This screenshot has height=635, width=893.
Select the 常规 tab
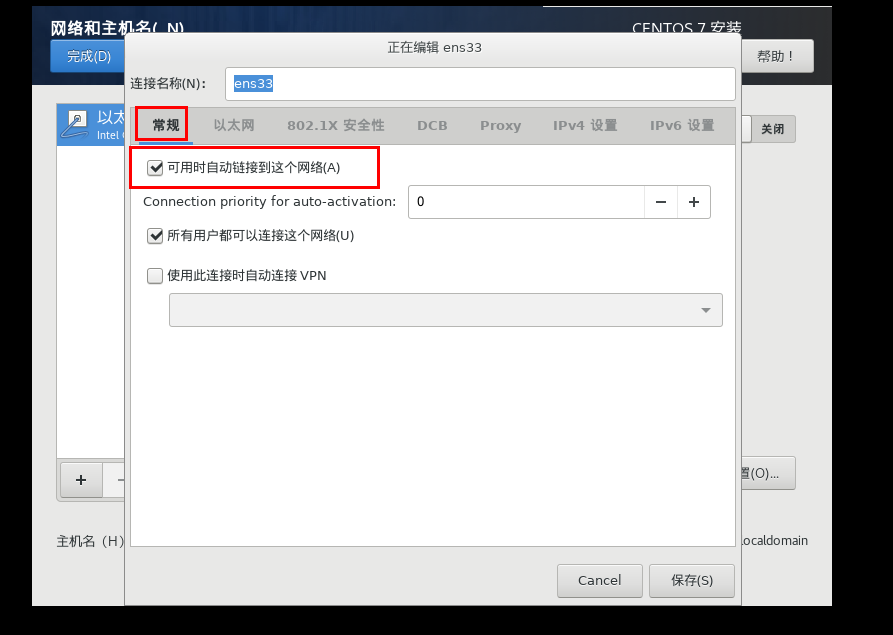click(166, 125)
